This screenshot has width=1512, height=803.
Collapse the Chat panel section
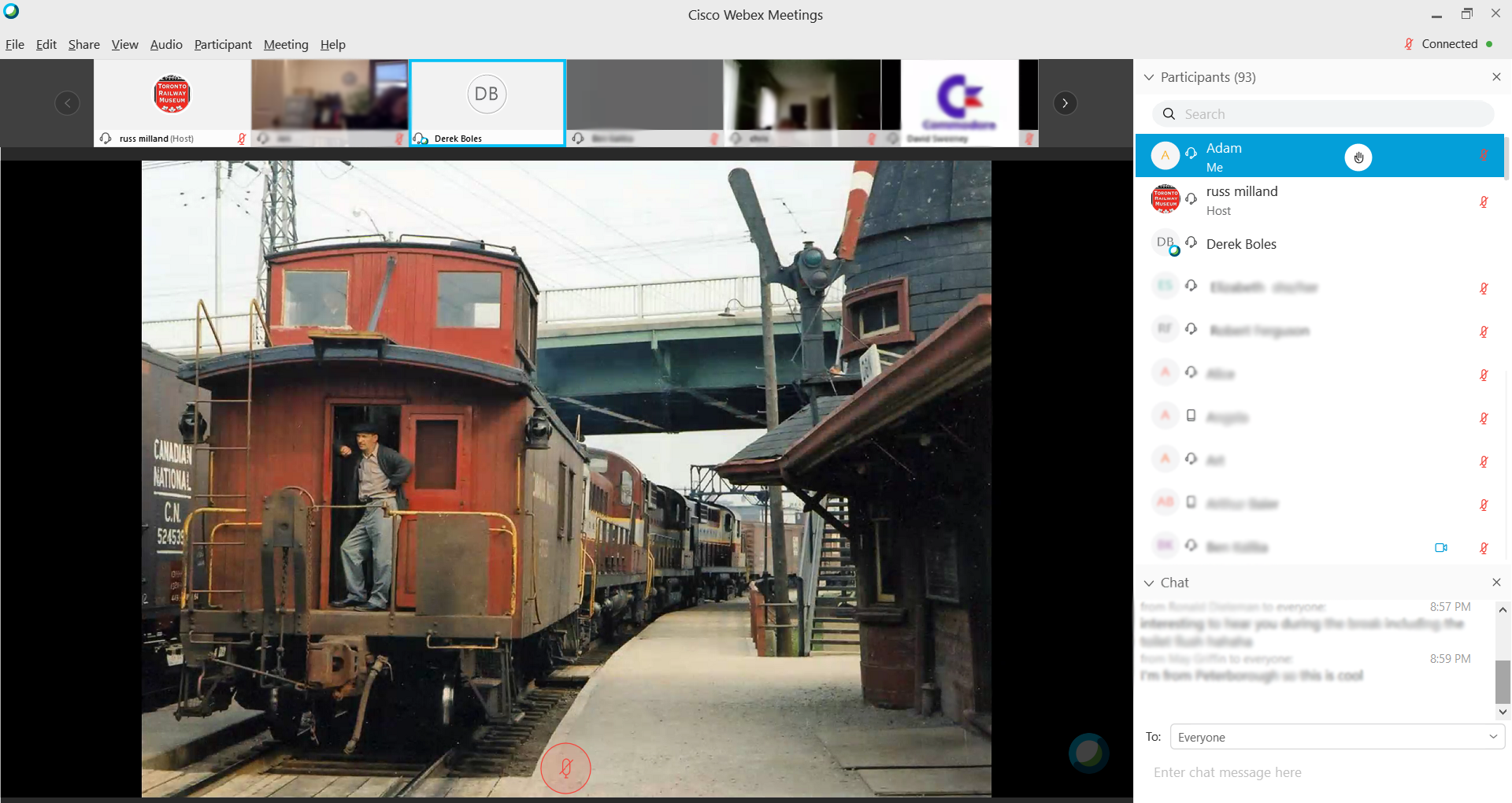click(1149, 583)
